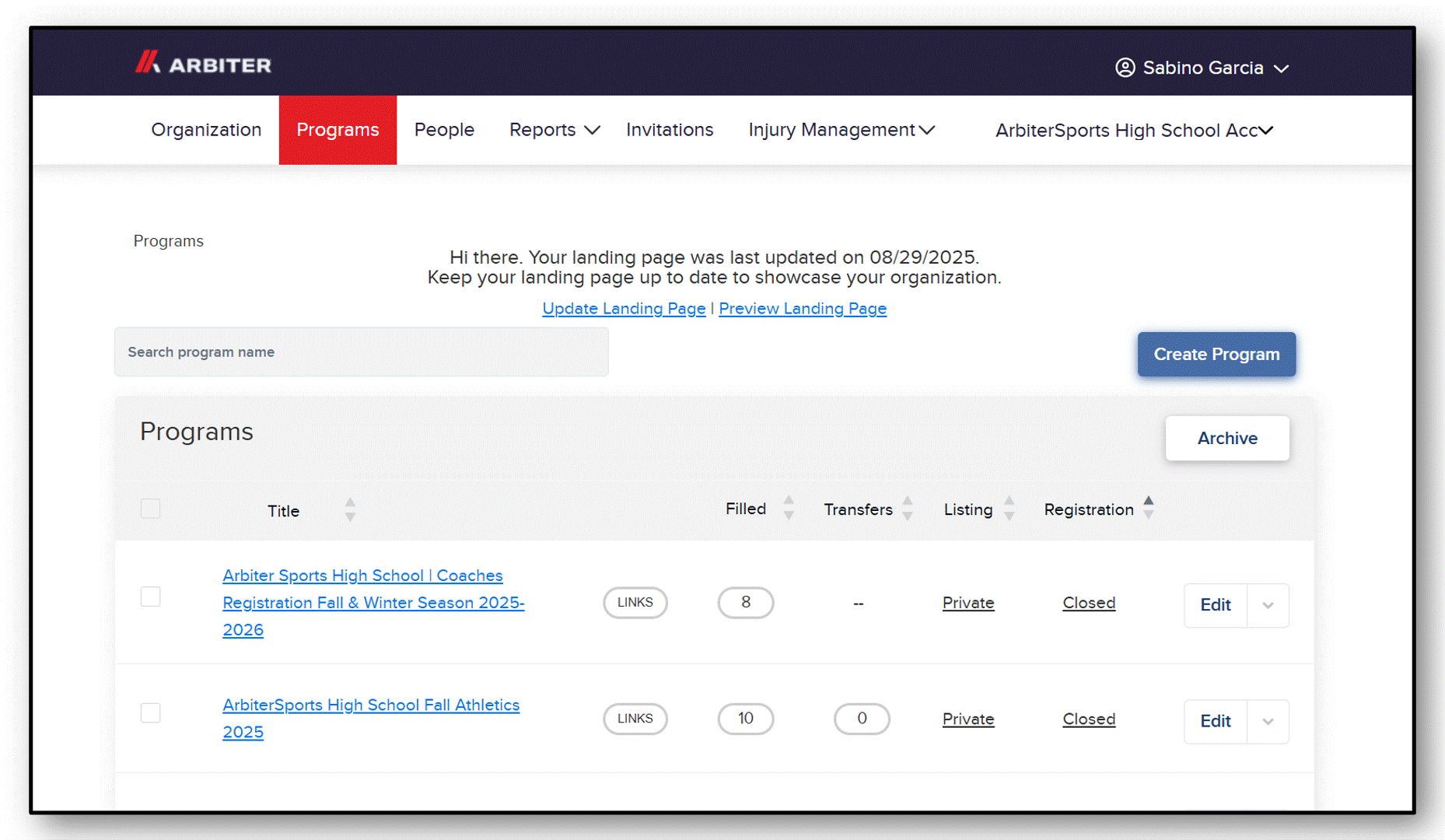The image size is (1445, 840).
Task: Open the Sabino Garcia user profile icon
Action: (1125, 68)
